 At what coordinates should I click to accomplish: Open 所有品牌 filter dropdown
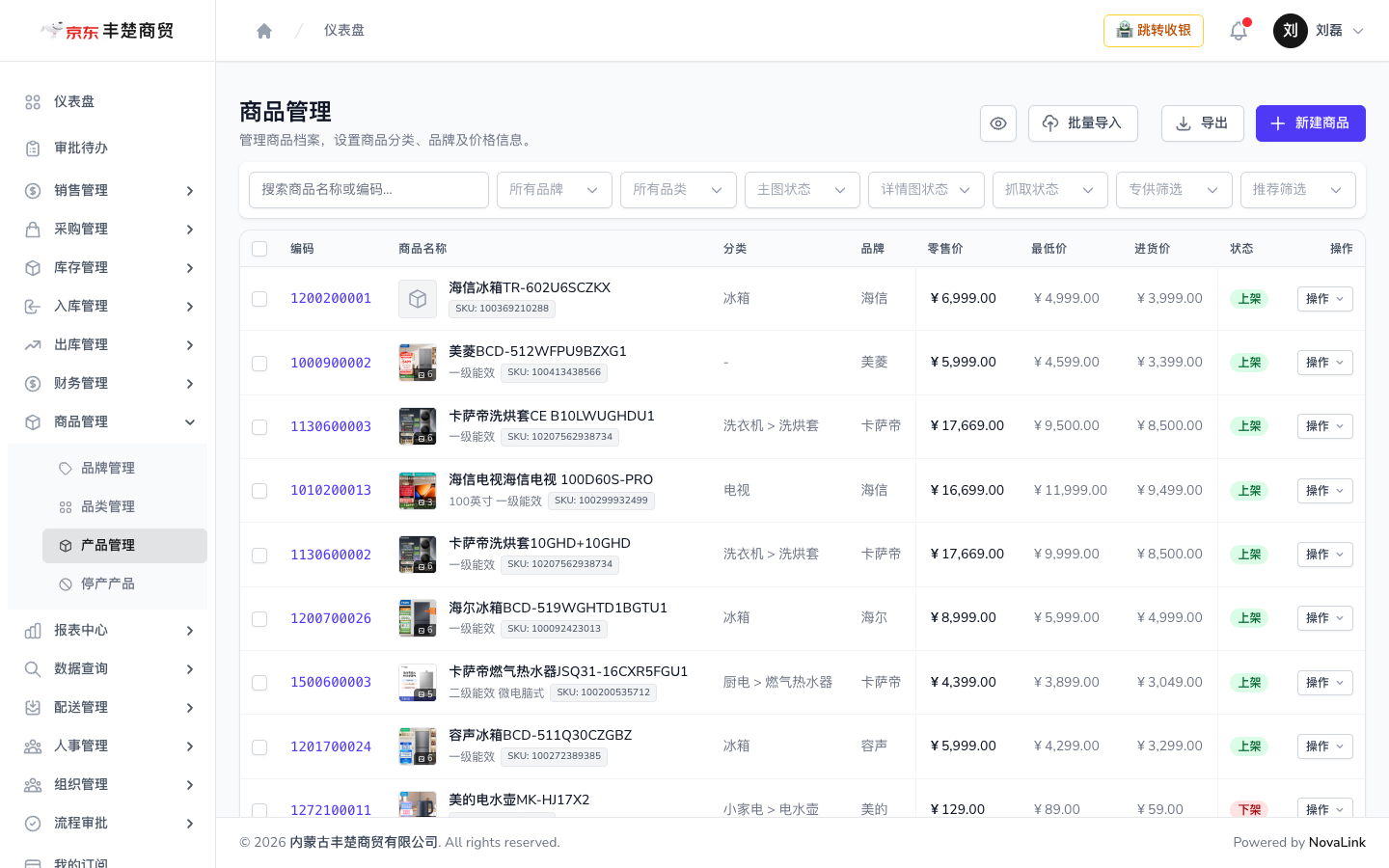(x=555, y=190)
